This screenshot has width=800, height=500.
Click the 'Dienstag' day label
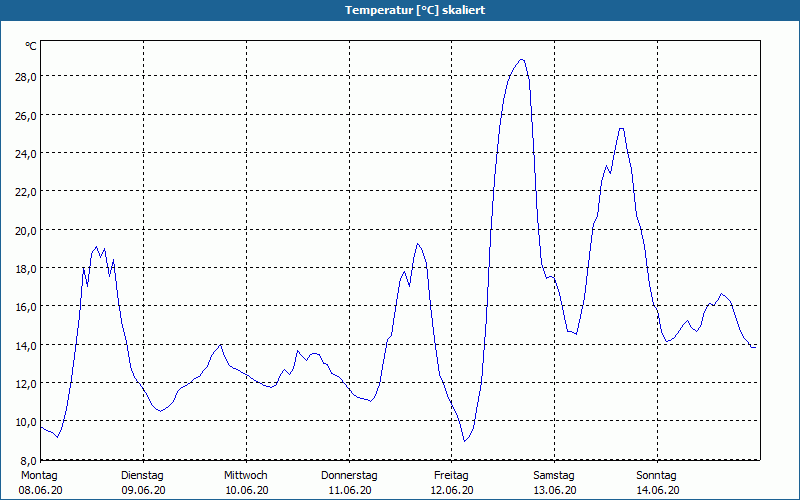click(x=142, y=476)
